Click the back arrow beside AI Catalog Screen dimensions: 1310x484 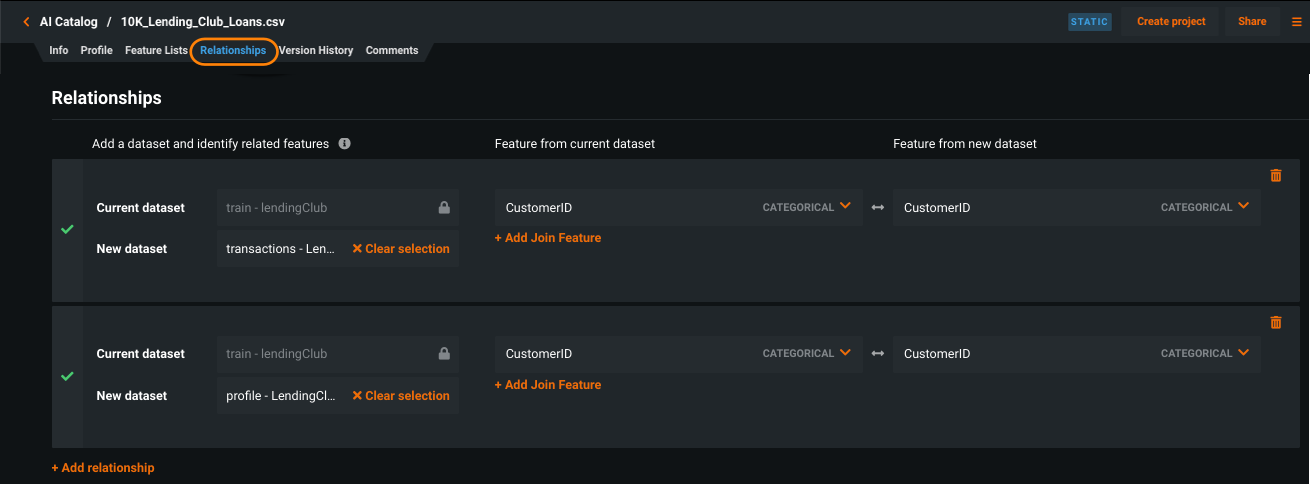tap(26, 21)
